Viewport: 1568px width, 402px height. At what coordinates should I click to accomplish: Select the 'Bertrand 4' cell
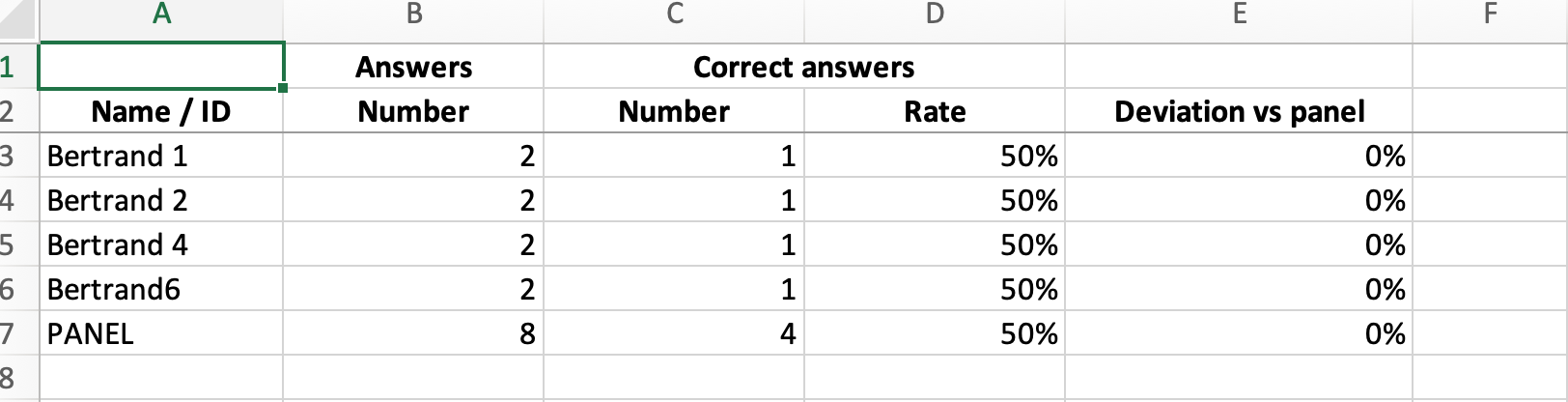tap(161, 244)
